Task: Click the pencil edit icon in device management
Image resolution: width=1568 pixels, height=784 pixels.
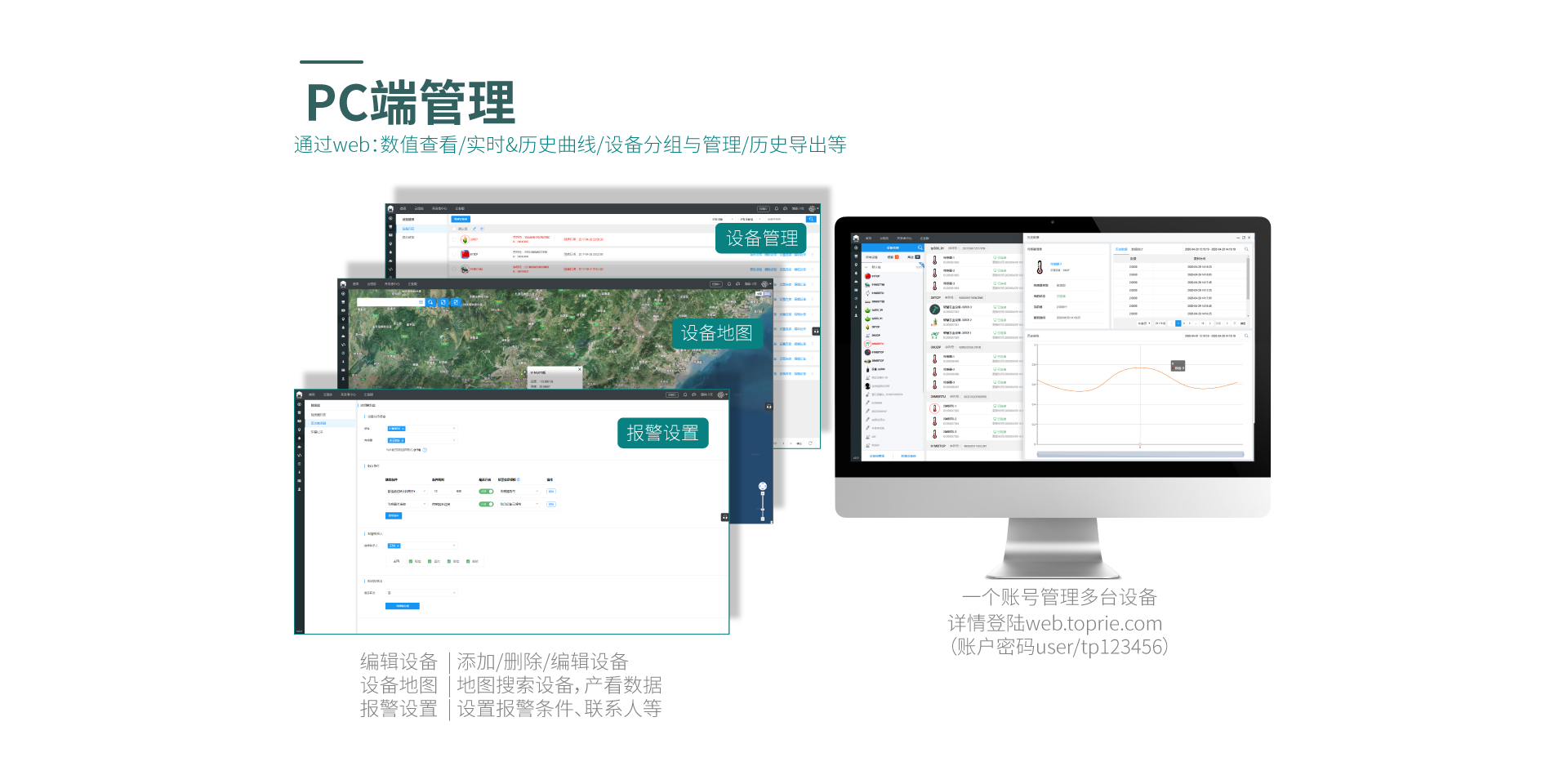Action: [x=474, y=229]
